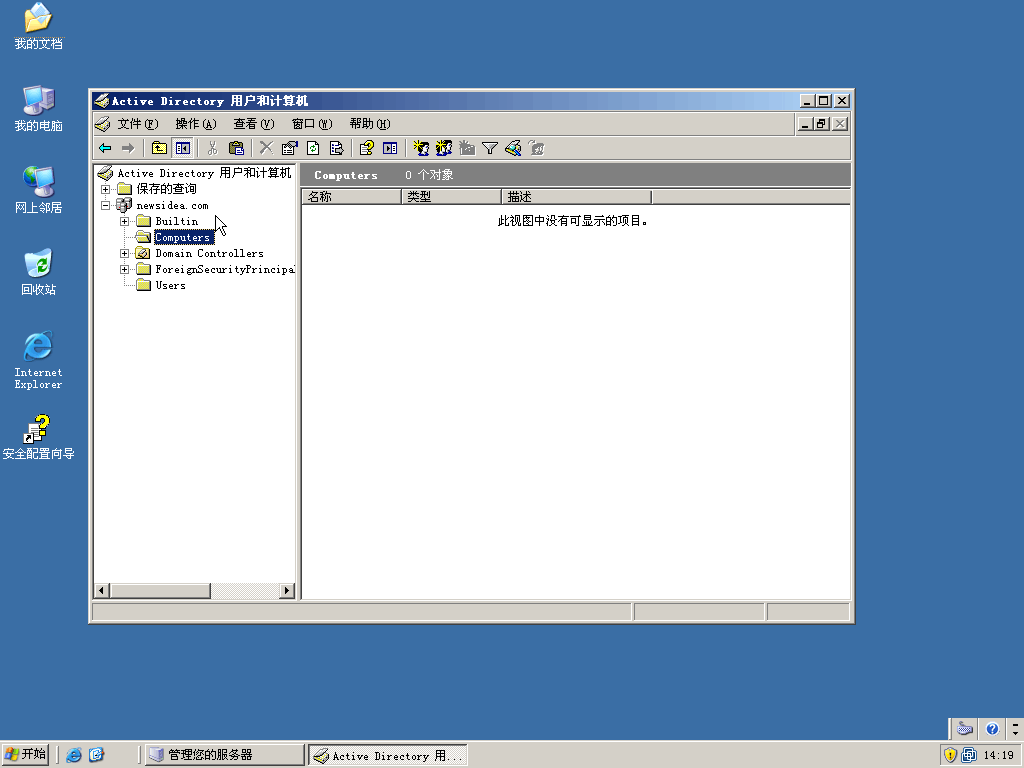Click the Up One Level folder icon

(159, 148)
